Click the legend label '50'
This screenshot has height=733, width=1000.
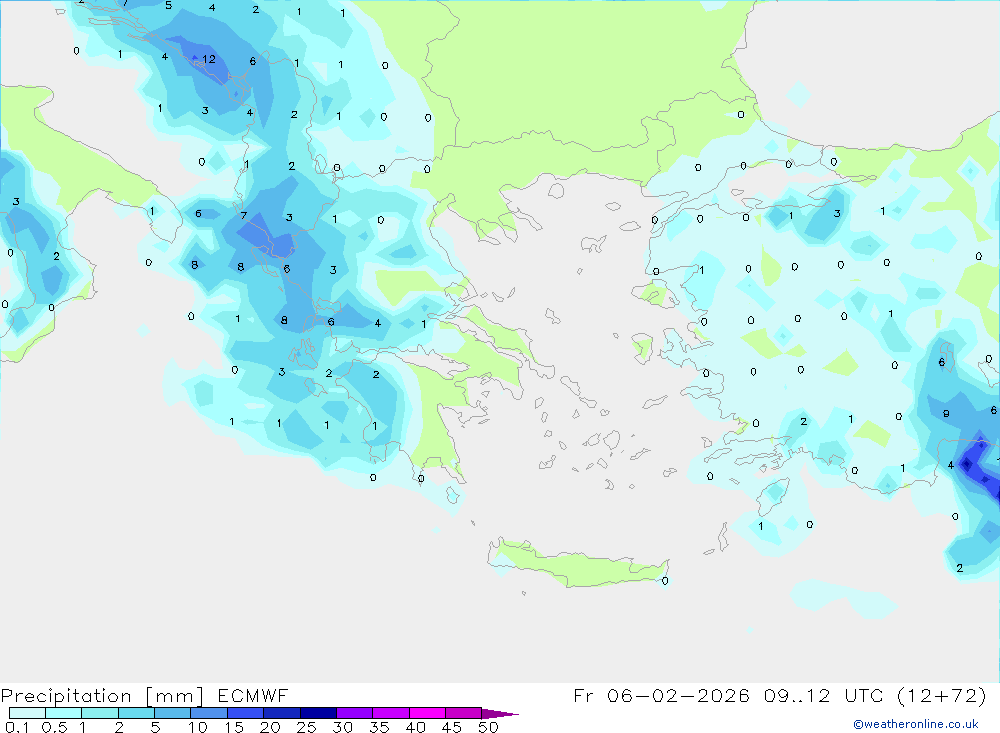pyautogui.click(x=488, y=727)
